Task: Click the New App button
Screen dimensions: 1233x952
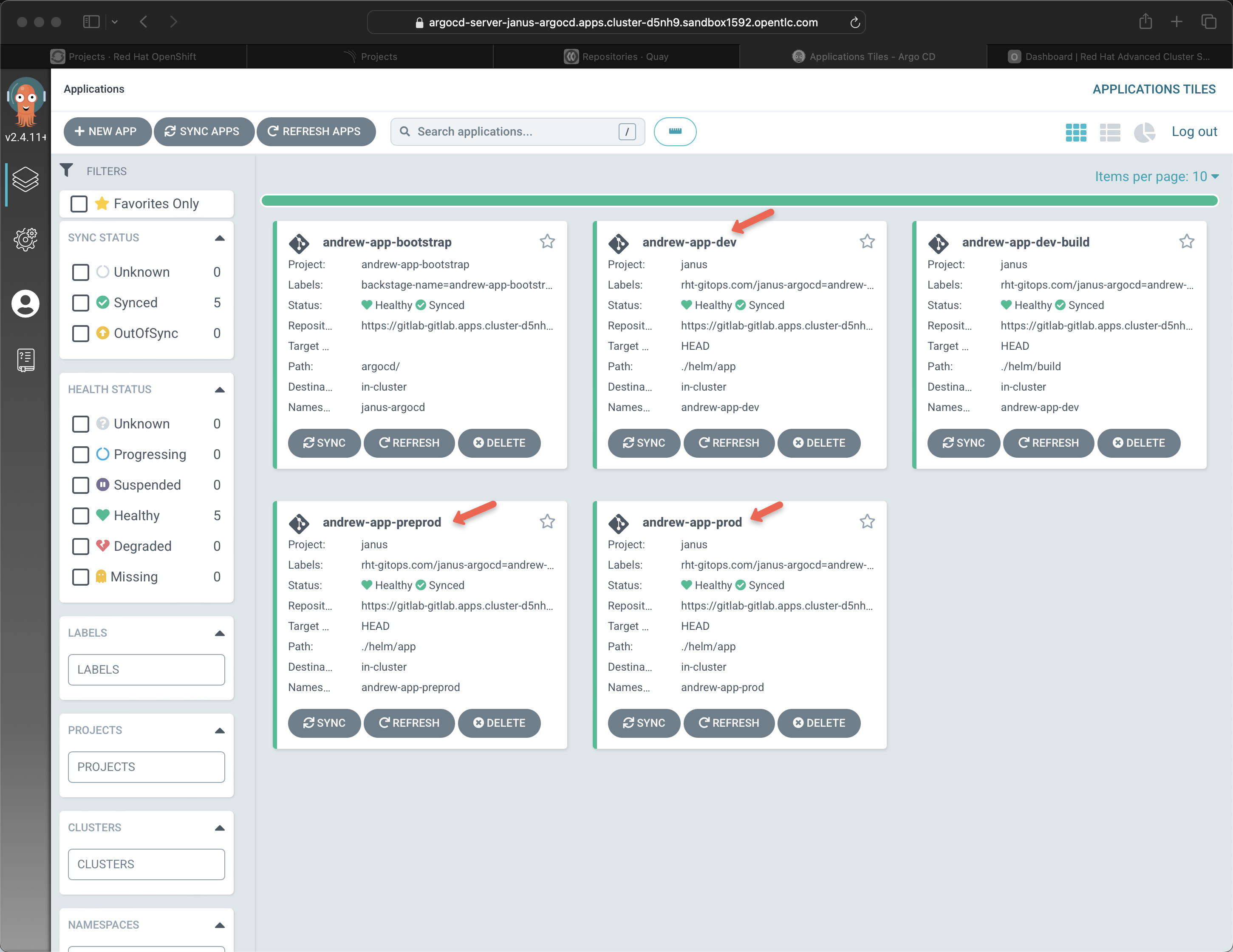Action: pos(107,132)
